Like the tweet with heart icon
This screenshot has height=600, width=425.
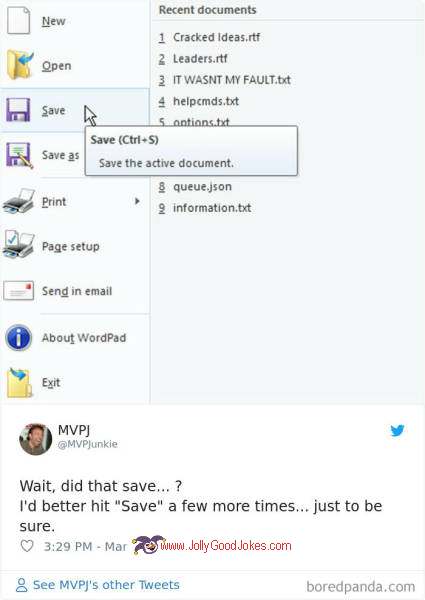[27, 546]
